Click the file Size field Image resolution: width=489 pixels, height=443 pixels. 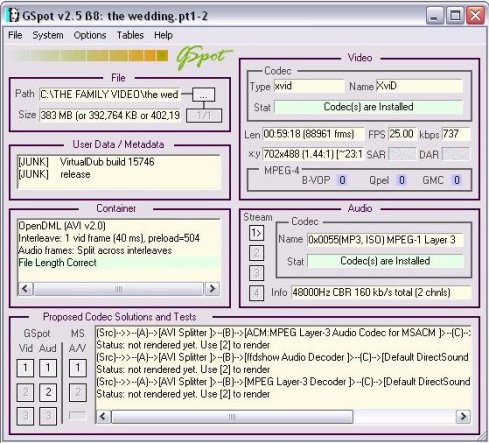pyautogui.click(x=110, y=115)
